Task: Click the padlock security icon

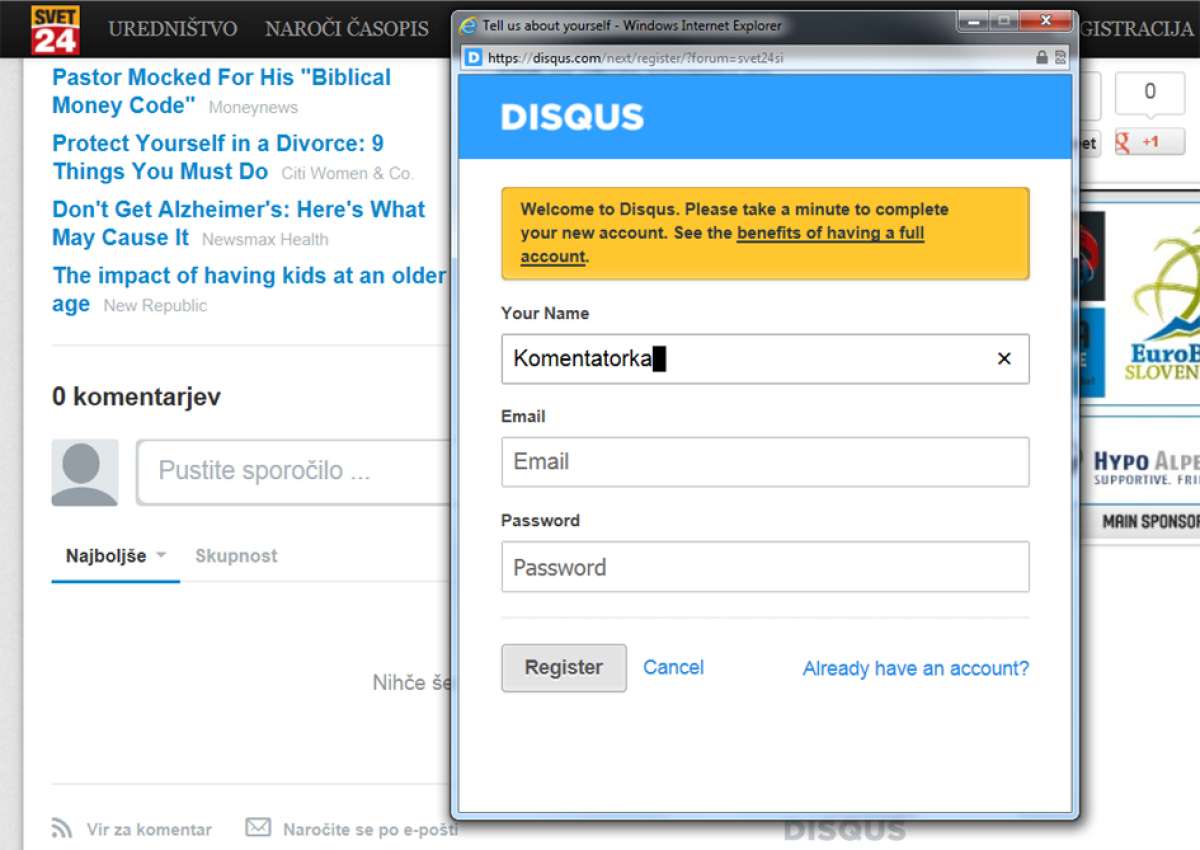Action: click(1042, 58)
